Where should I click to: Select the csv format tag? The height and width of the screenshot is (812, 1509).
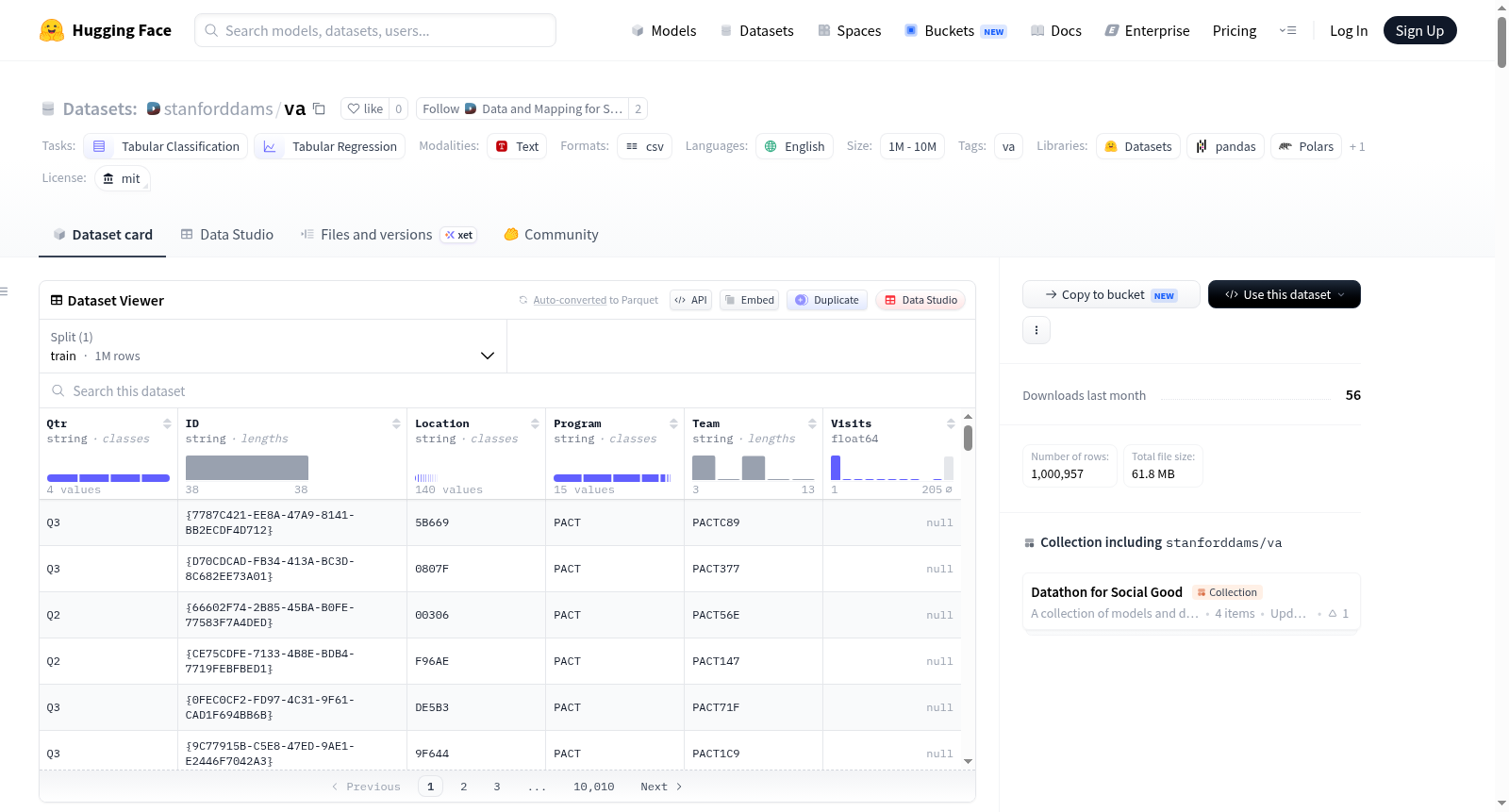click(x=645, y=146)
